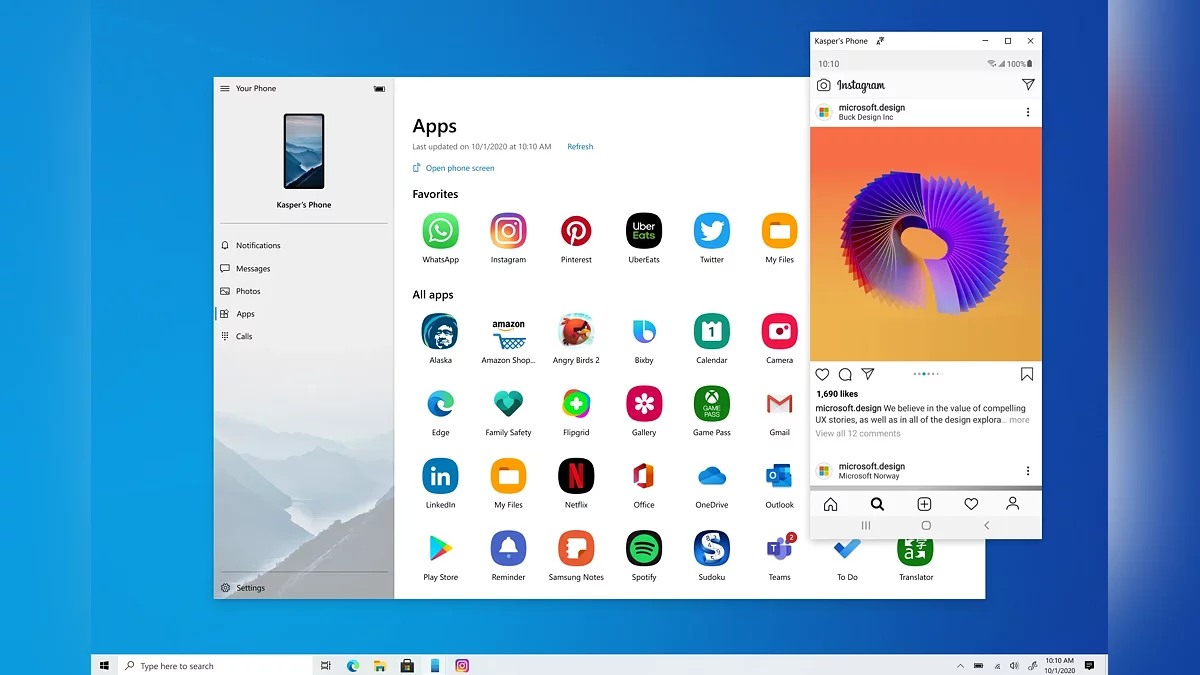Screen dimensions: 1200x675
Task: Launch the Translator app
Action: pos(916,552)
